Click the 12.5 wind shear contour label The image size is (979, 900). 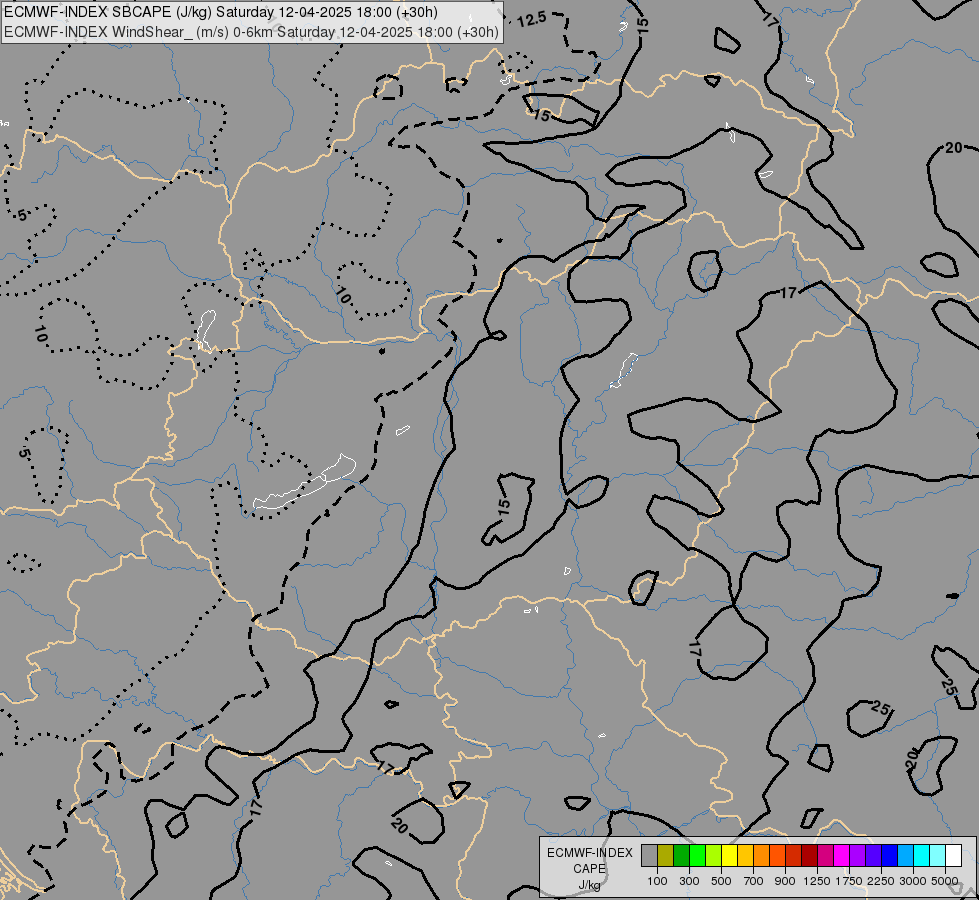click(x=531, y=20)
